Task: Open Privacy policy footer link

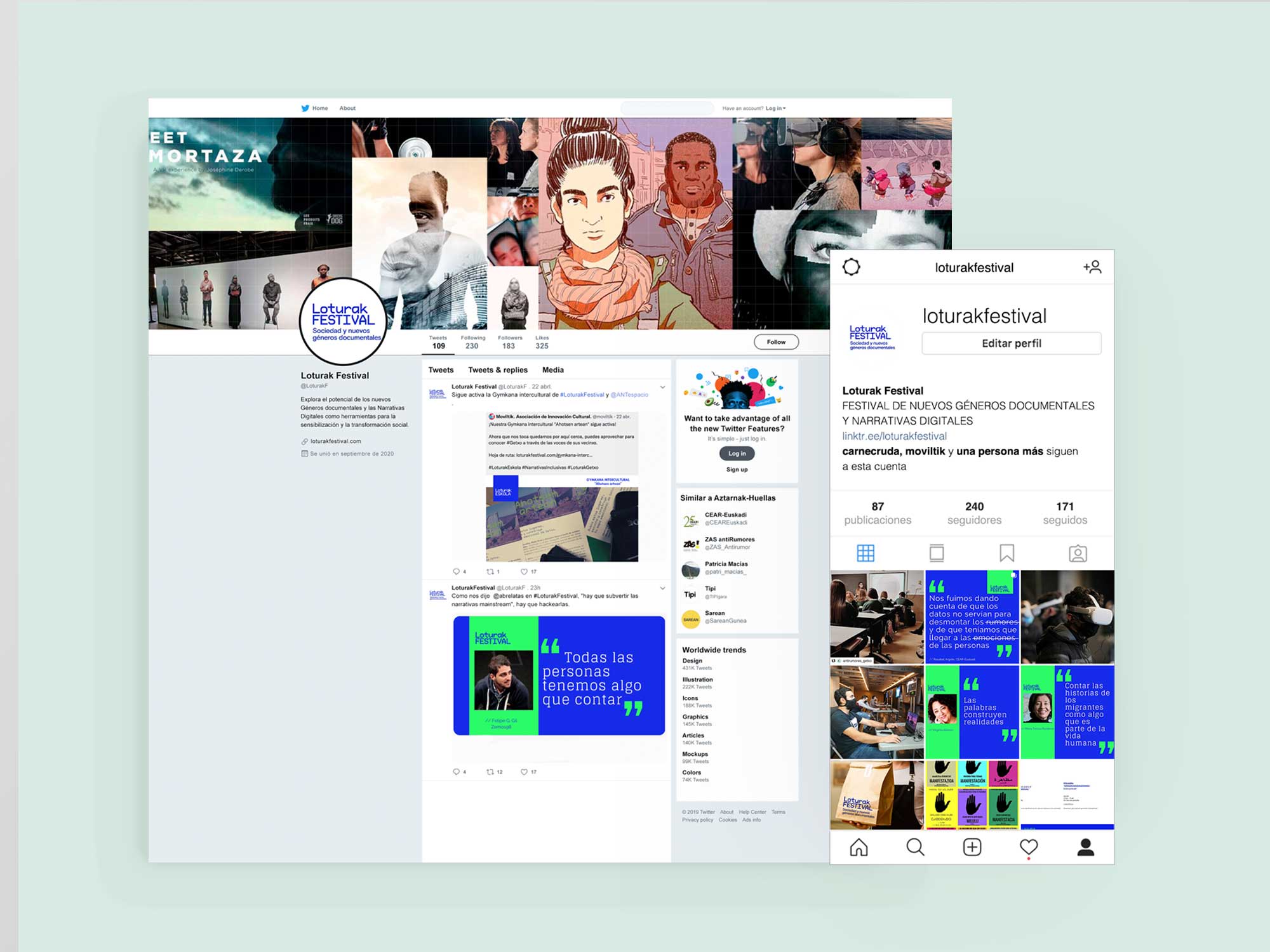Action: click(x=697, y=820)
